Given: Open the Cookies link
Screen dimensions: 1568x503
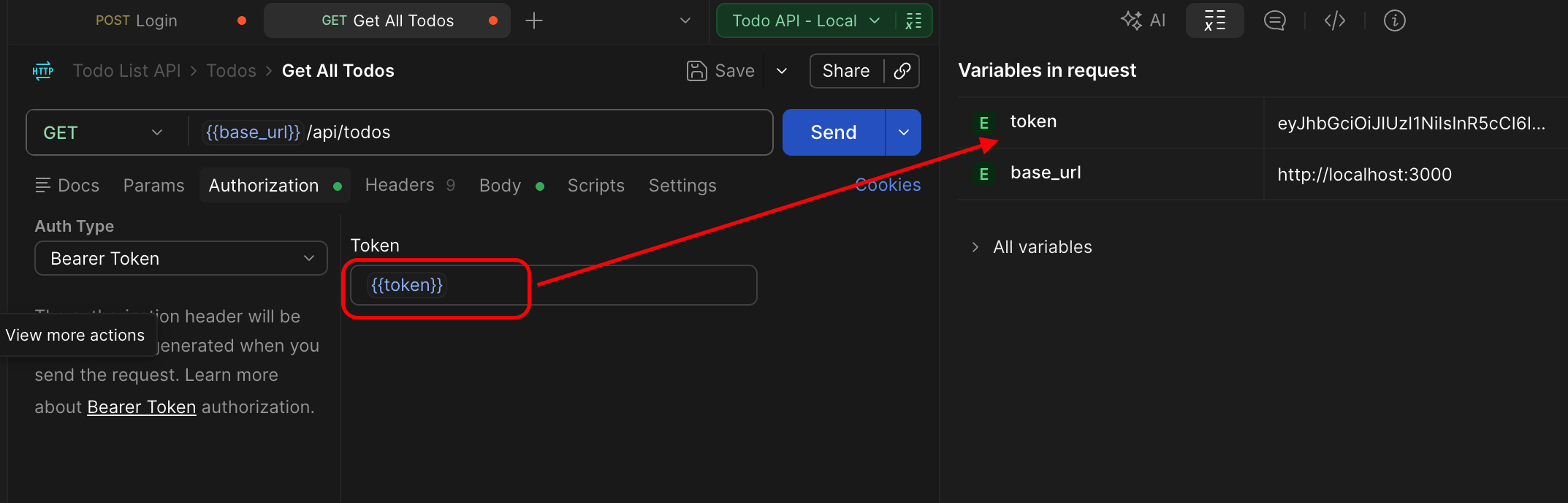Looking at the screenshot, I should pos(888,185).
